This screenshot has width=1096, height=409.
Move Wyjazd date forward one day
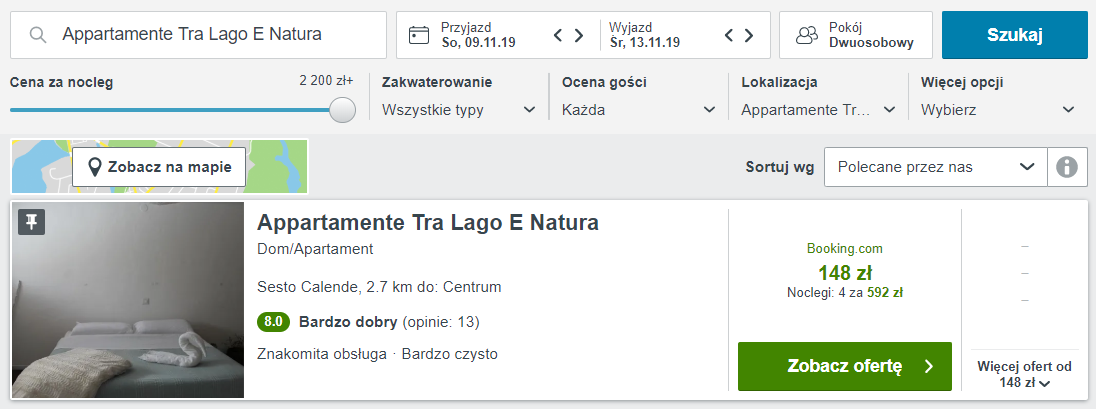pos(749,35)
